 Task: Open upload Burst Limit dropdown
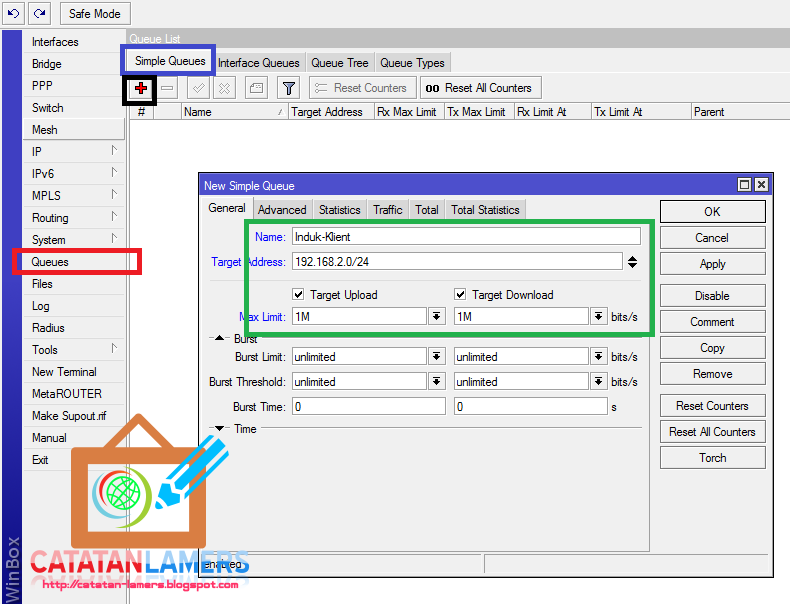tap(436, 357)
